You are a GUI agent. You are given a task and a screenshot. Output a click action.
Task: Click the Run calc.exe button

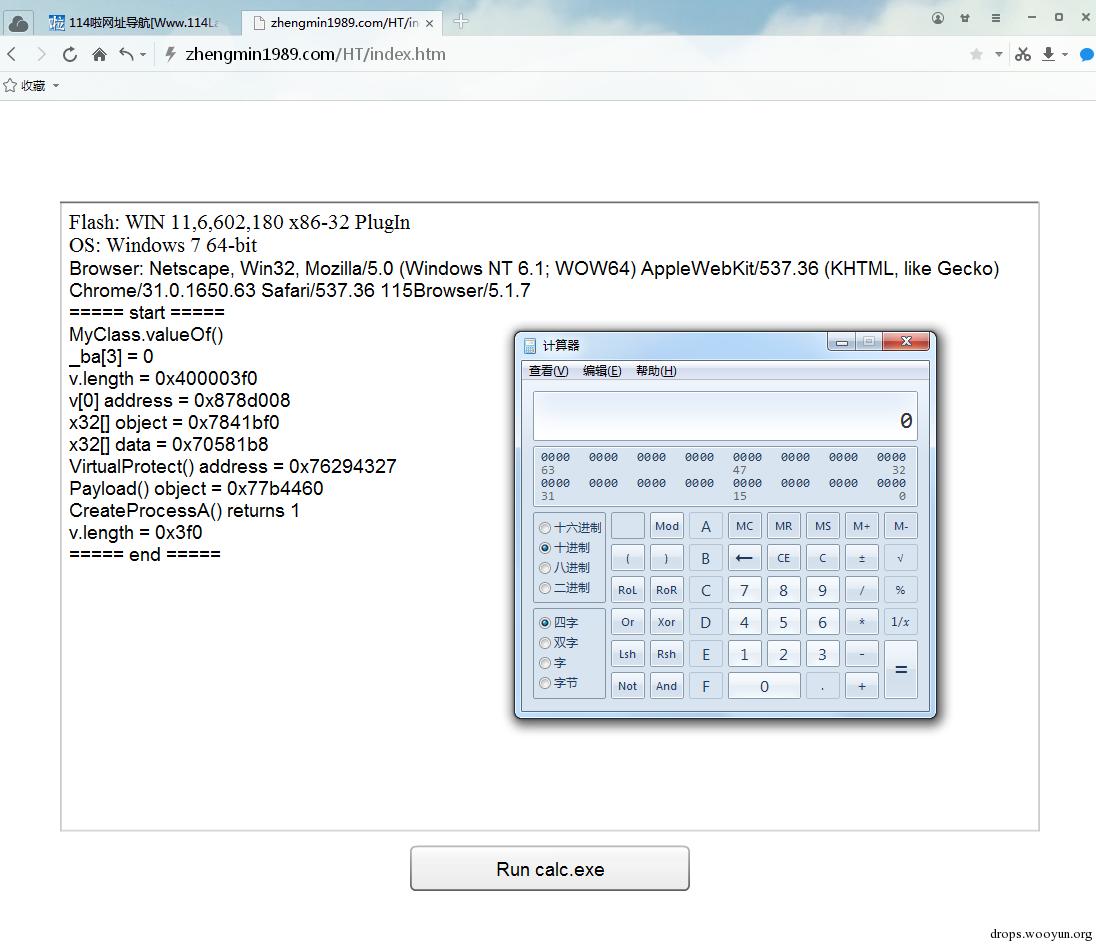coord(549,868)
